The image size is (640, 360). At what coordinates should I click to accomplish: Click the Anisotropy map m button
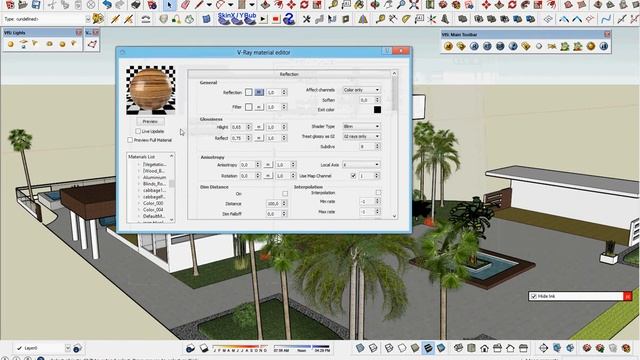(x=268, y=165)
